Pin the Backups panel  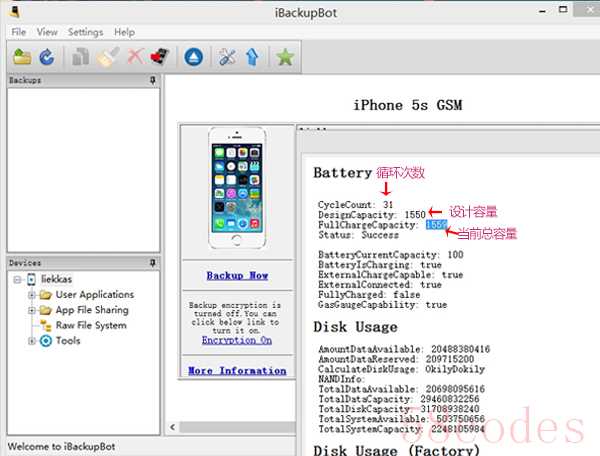(x=153, y=80)
